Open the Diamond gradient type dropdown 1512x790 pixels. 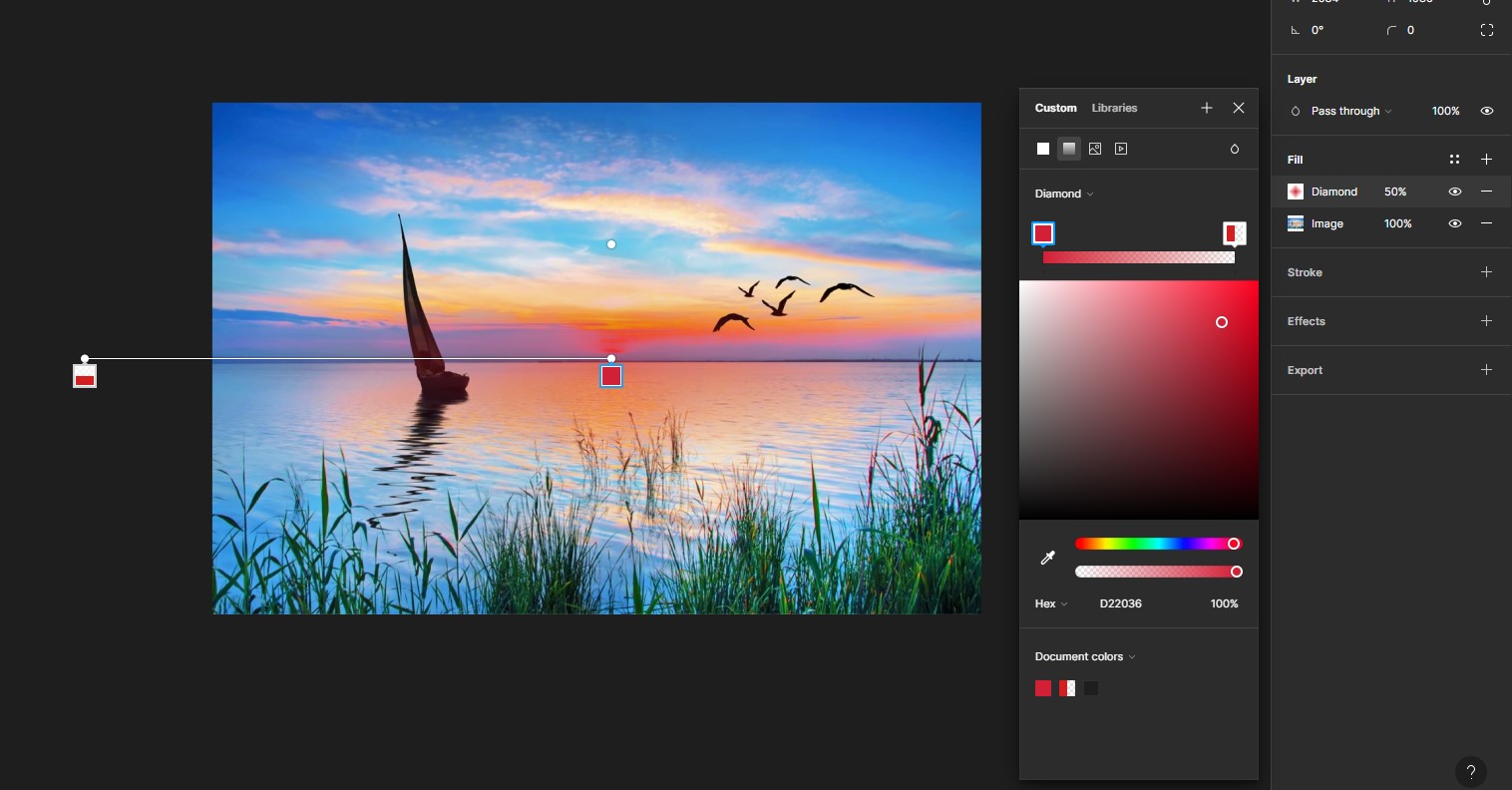[x=1064, y=194]
